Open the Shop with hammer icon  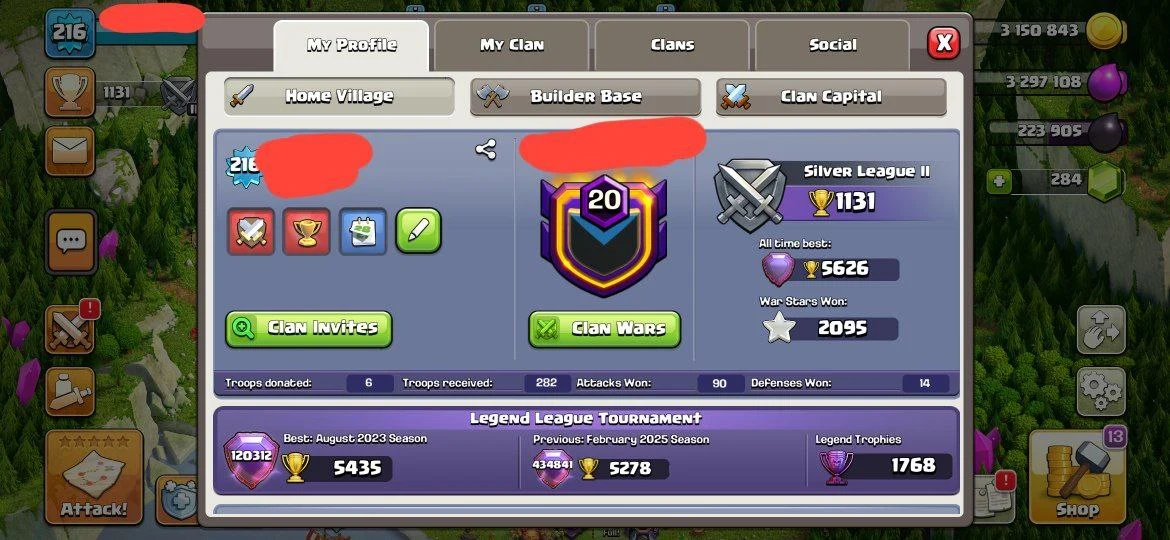(1077, 477)
